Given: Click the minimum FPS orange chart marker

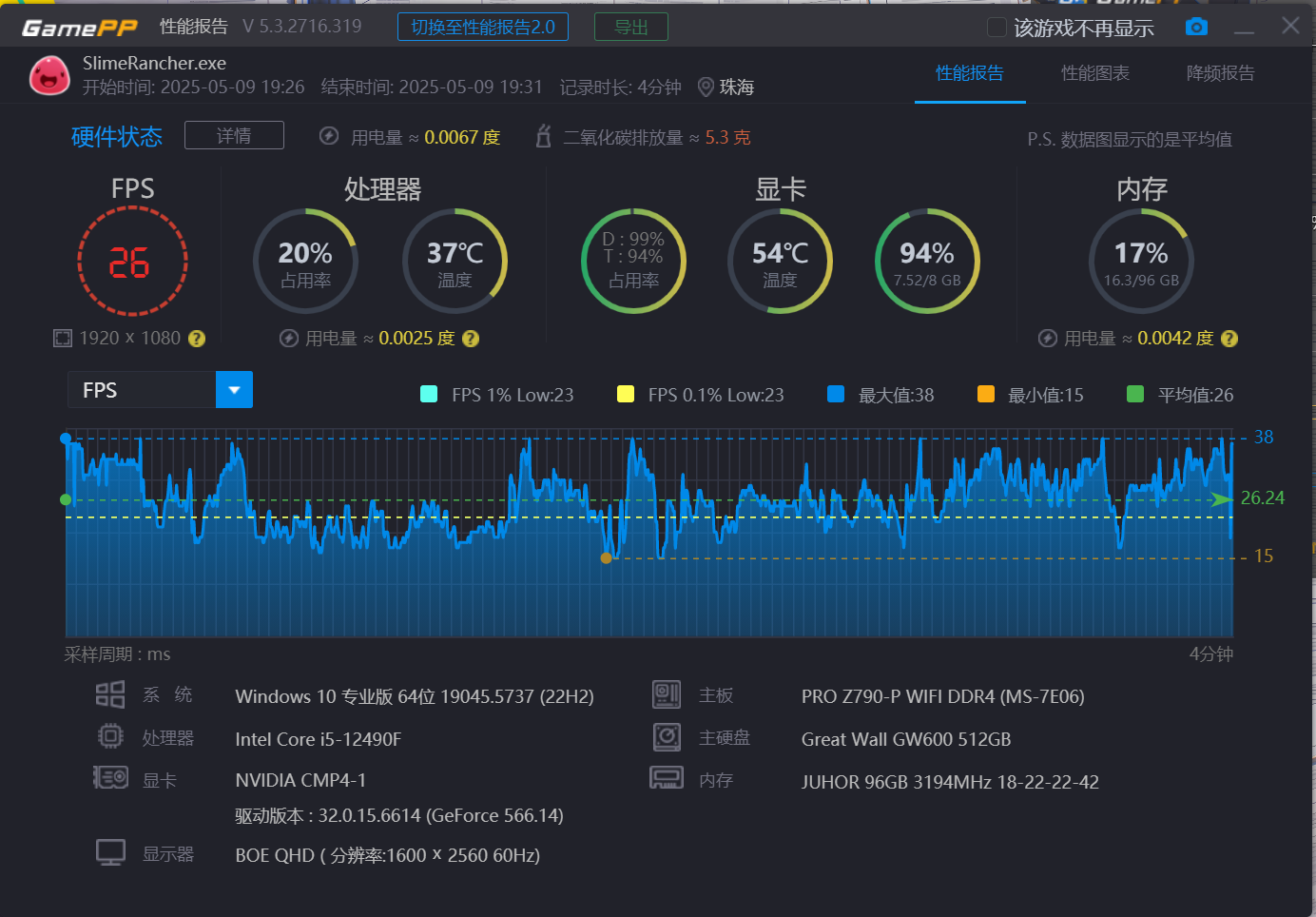Looking at the screenshot, I should [607, 558].
